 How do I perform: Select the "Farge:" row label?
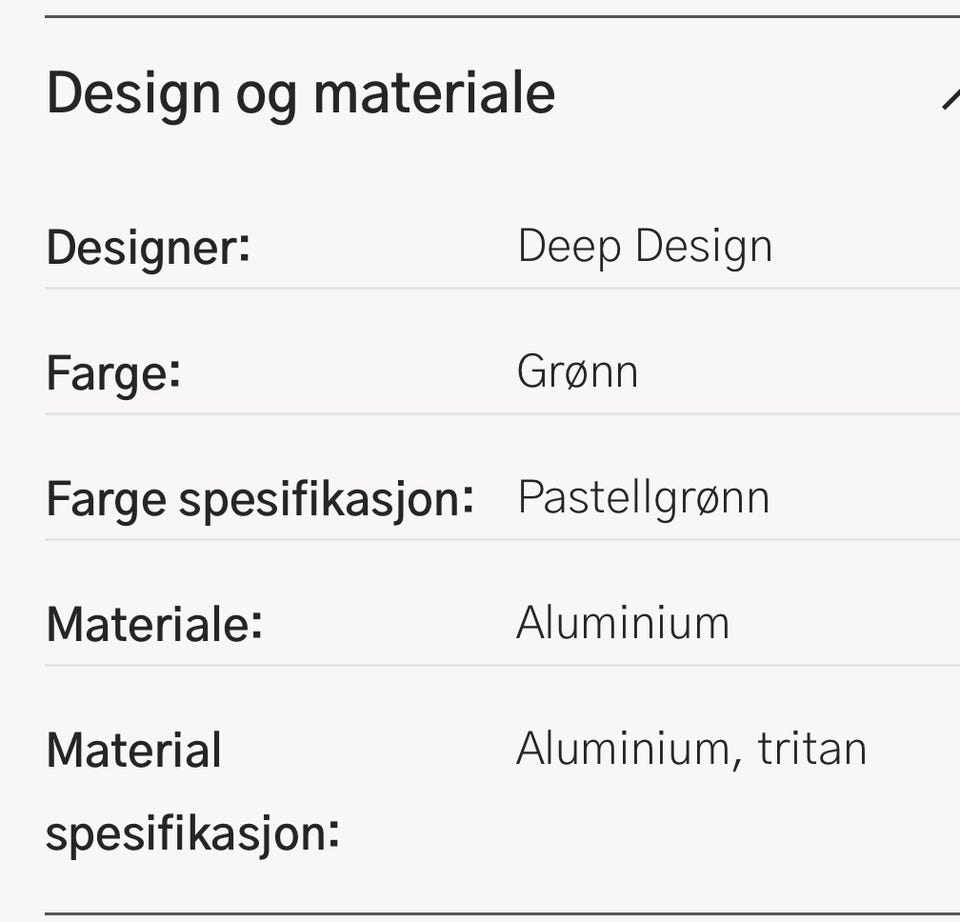113,373
